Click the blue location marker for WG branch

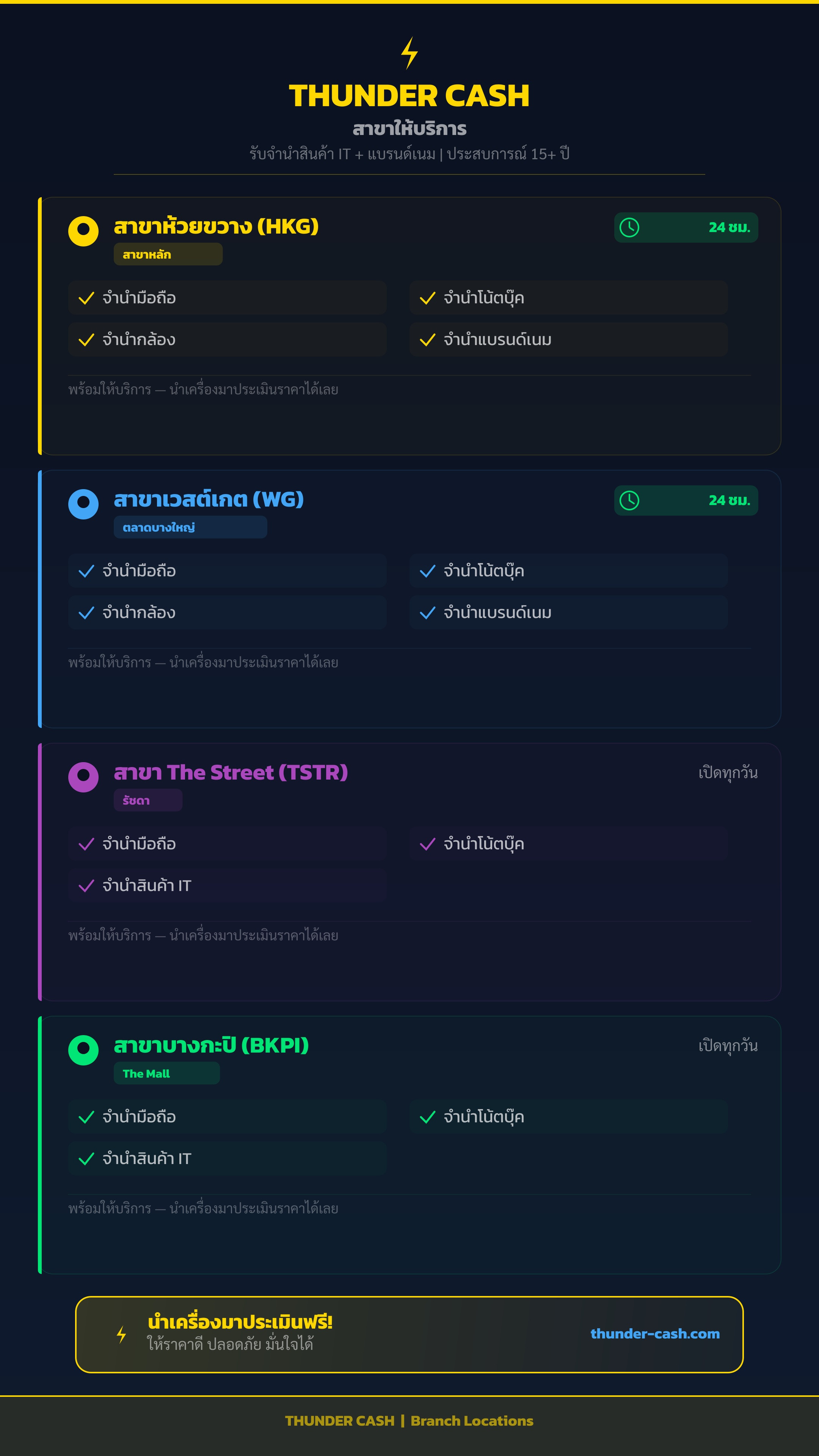click(x=83, y=504)
